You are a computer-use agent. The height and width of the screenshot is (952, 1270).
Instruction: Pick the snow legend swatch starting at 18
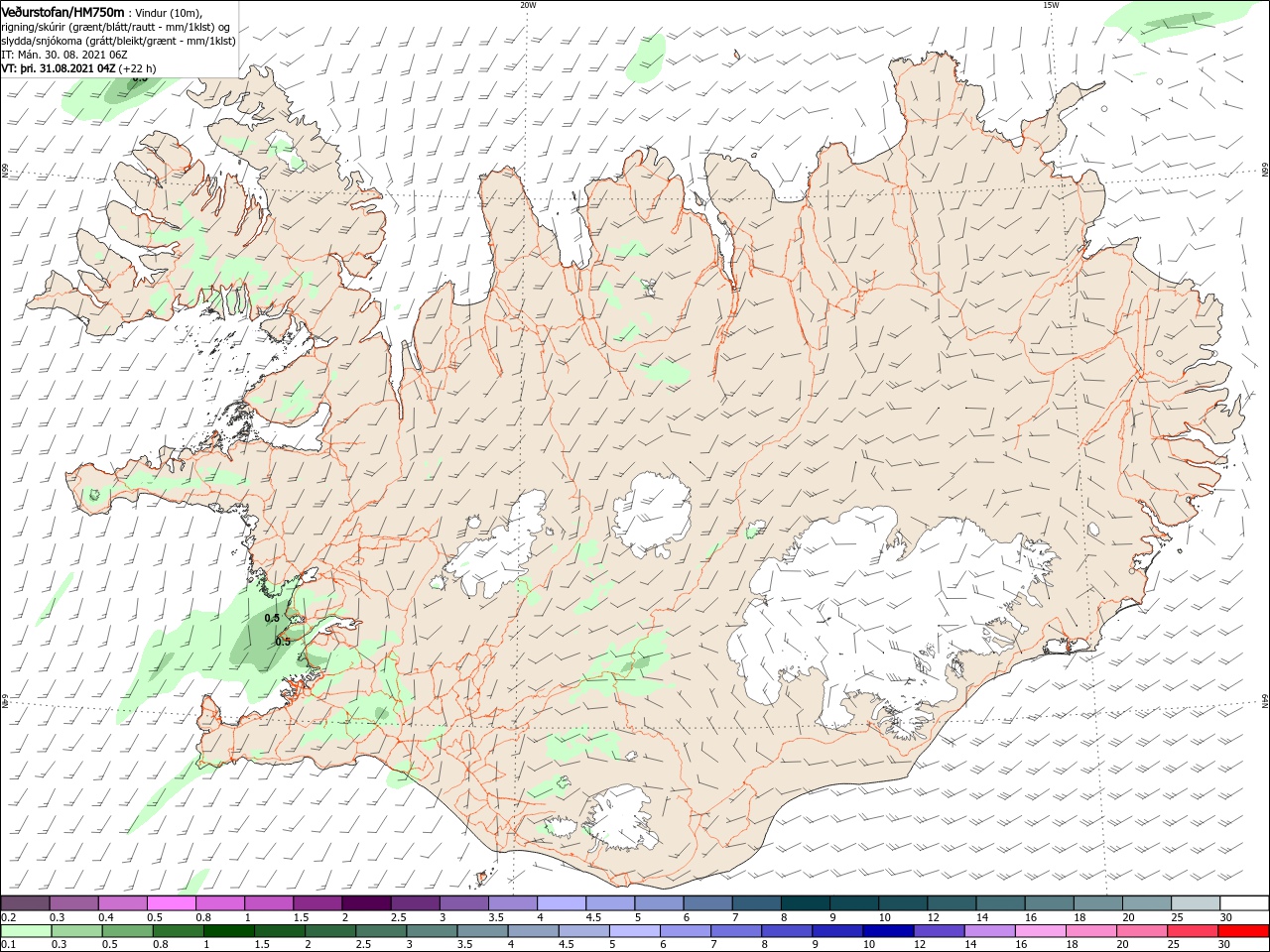pyautogui.click(x=1097, y=902)
